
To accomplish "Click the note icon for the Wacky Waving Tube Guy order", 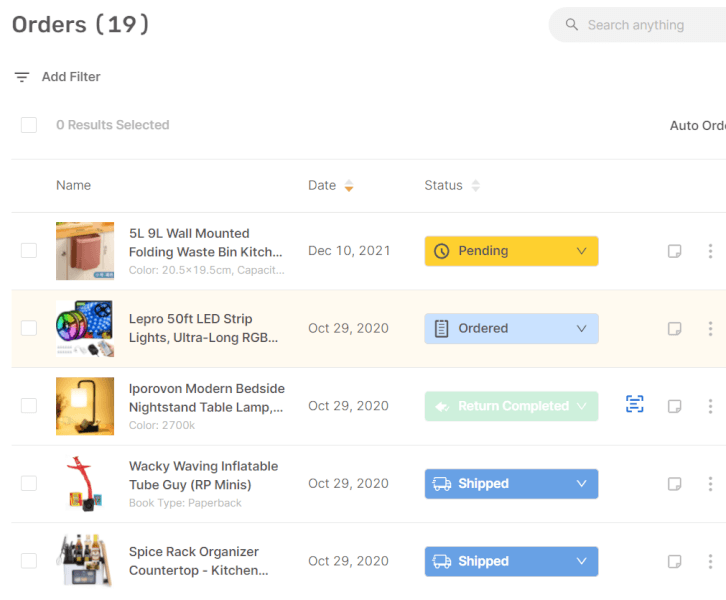I will click(x=675, y=484).
